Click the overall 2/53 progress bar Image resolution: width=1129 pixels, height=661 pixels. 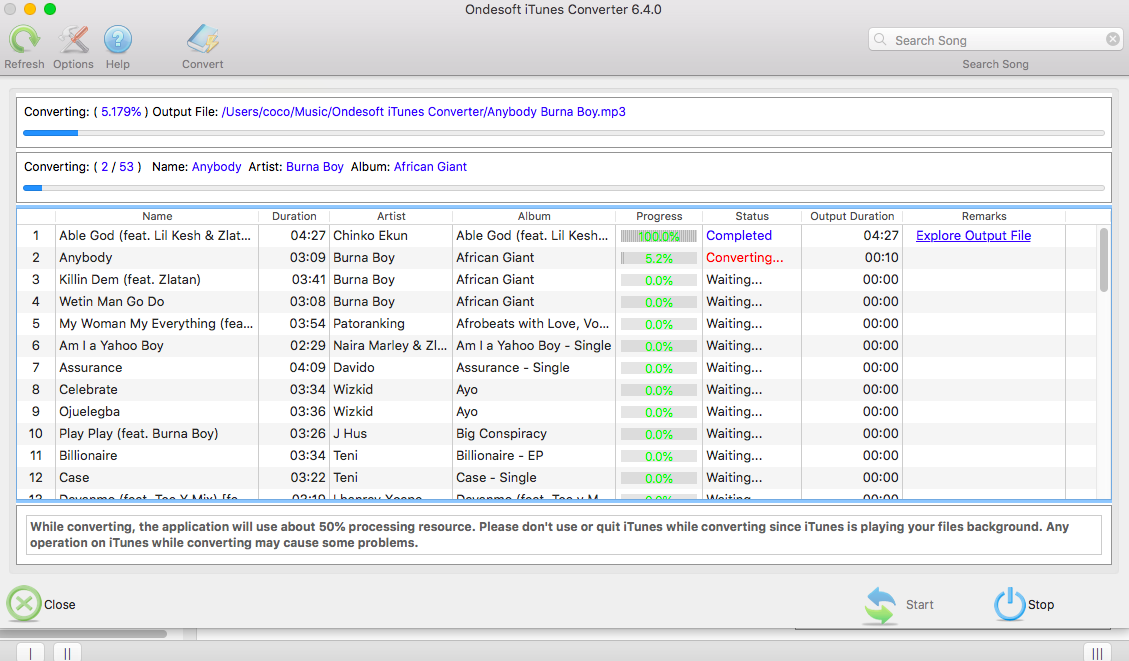[x=564, y=188]
